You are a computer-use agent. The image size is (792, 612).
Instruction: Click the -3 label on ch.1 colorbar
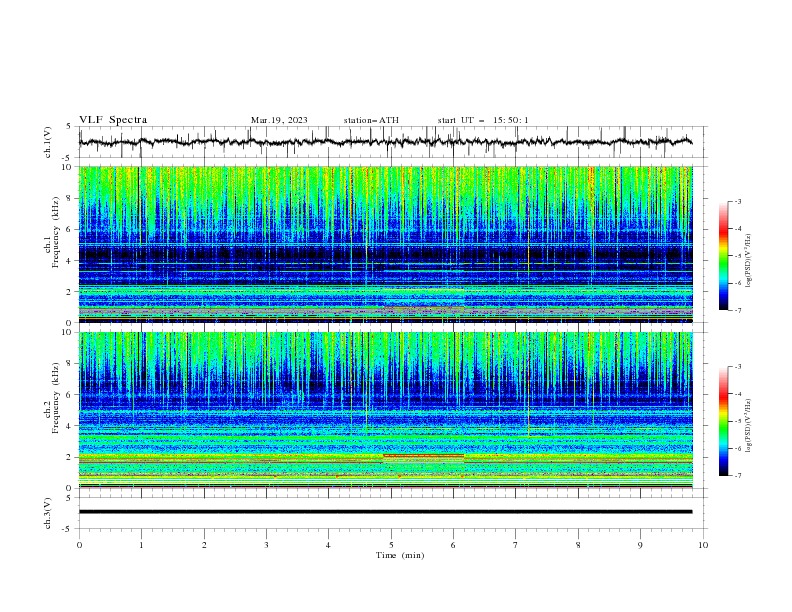point(737,201)
